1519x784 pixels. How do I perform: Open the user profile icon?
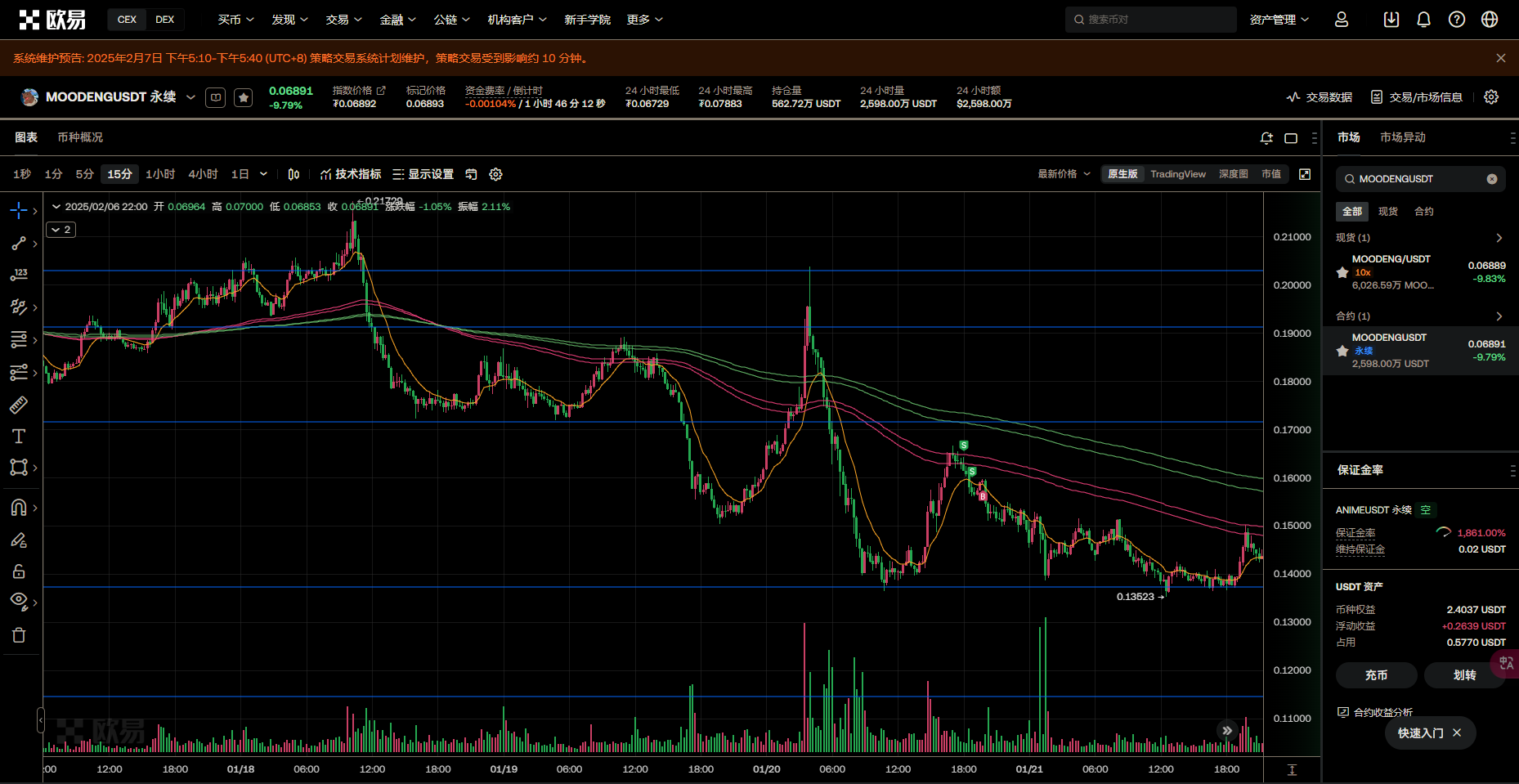click(1342, 20)
